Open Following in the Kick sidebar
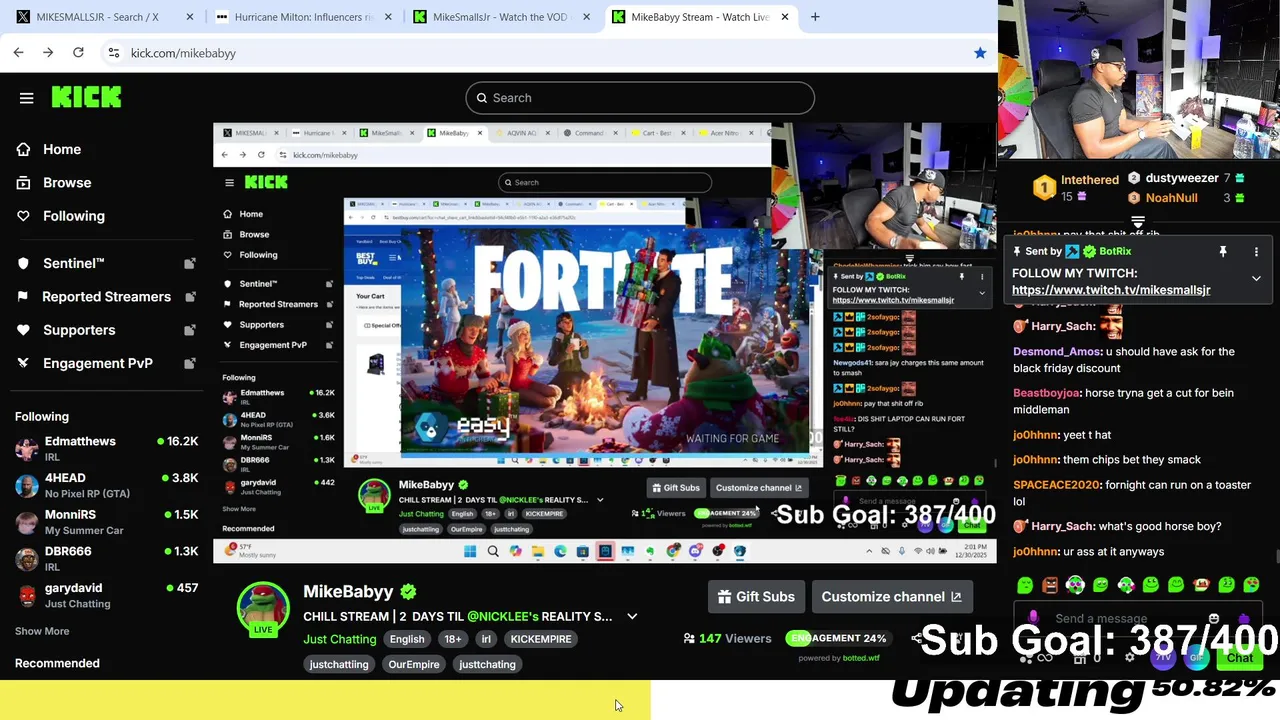Viewport: 1280px width, 720px height. point(73,215)
